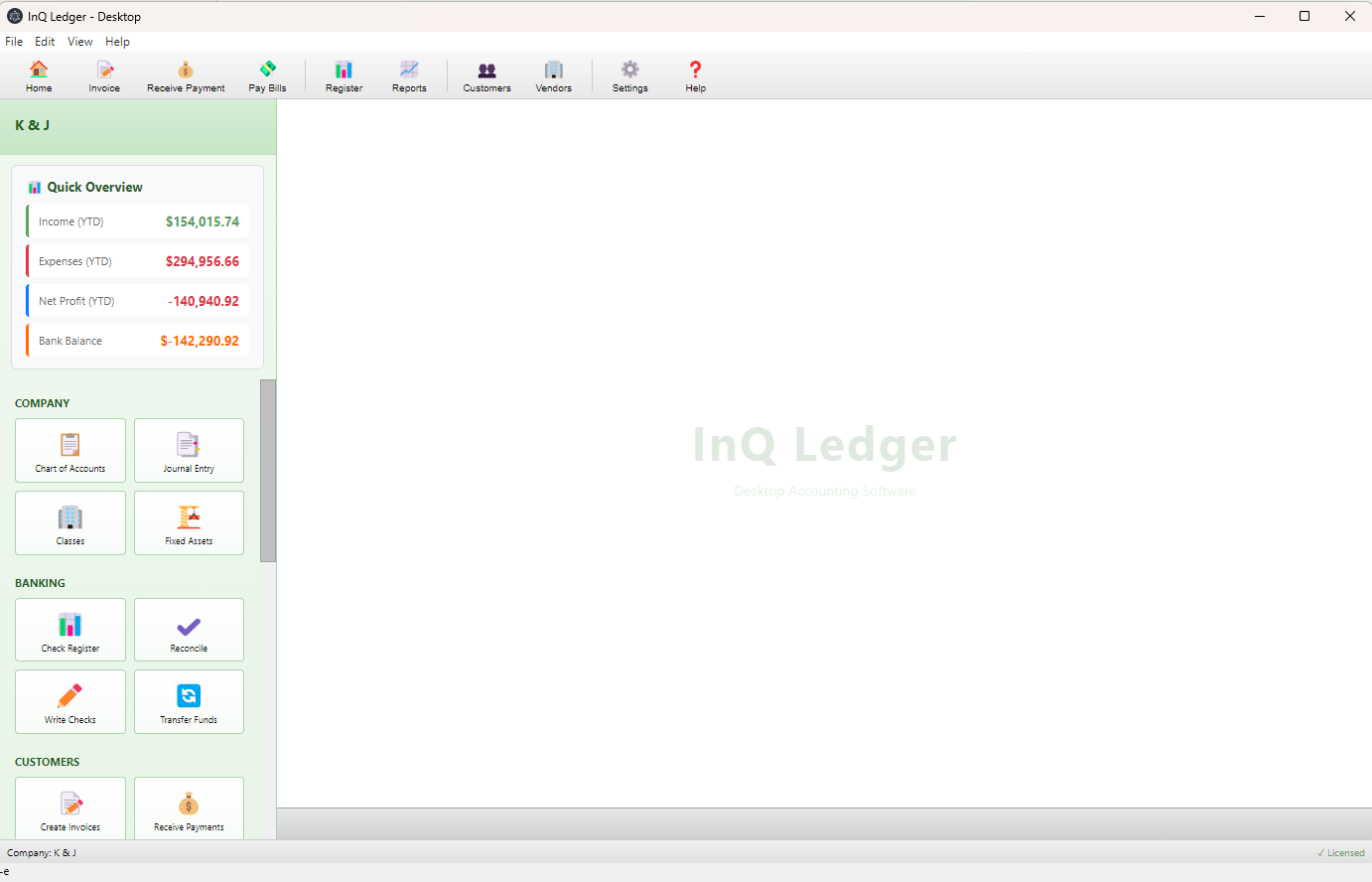Open the File menu

(14, 42)
